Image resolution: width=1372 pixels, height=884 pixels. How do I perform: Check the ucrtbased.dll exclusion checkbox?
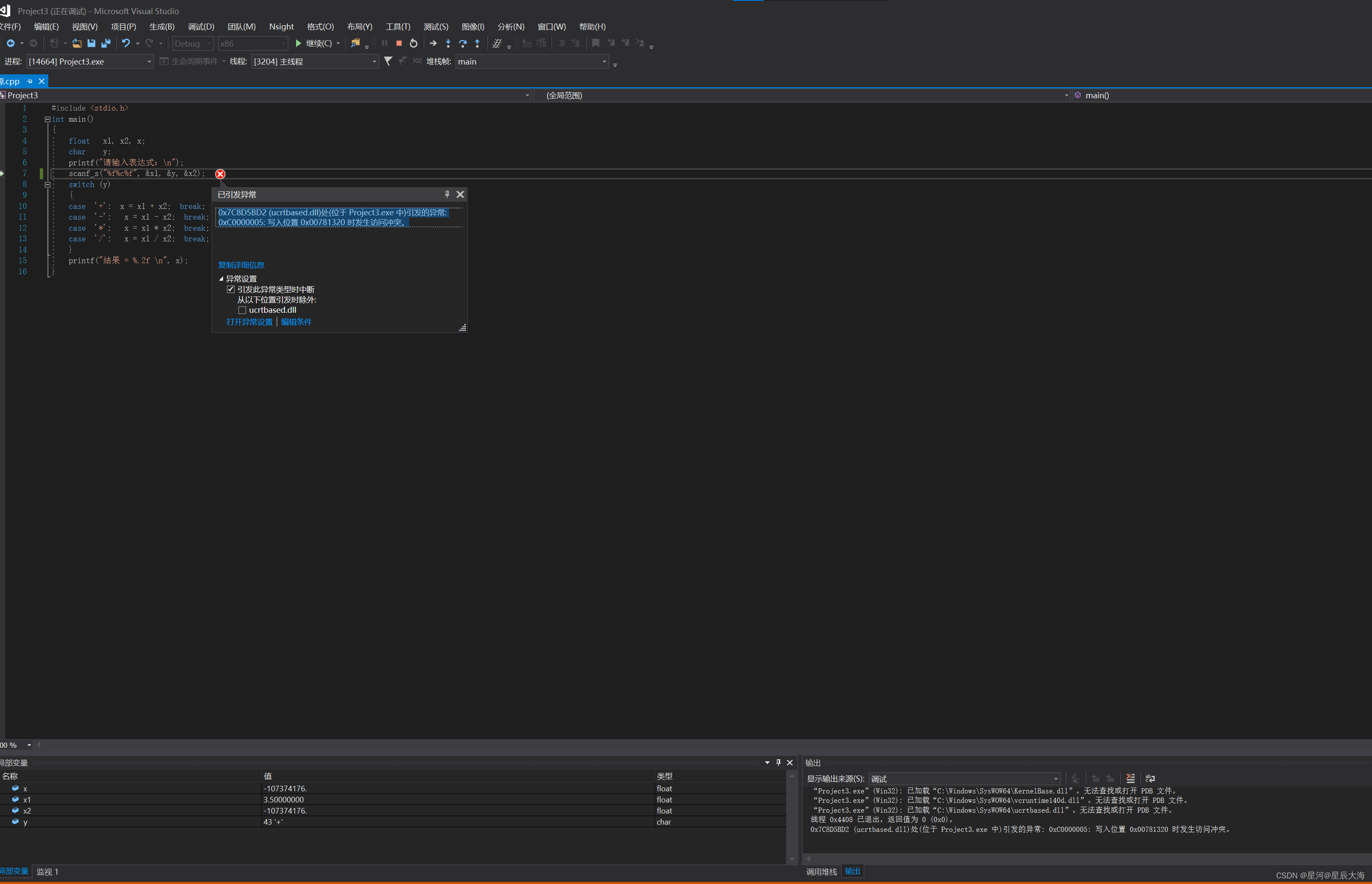(x=242, y=310)
